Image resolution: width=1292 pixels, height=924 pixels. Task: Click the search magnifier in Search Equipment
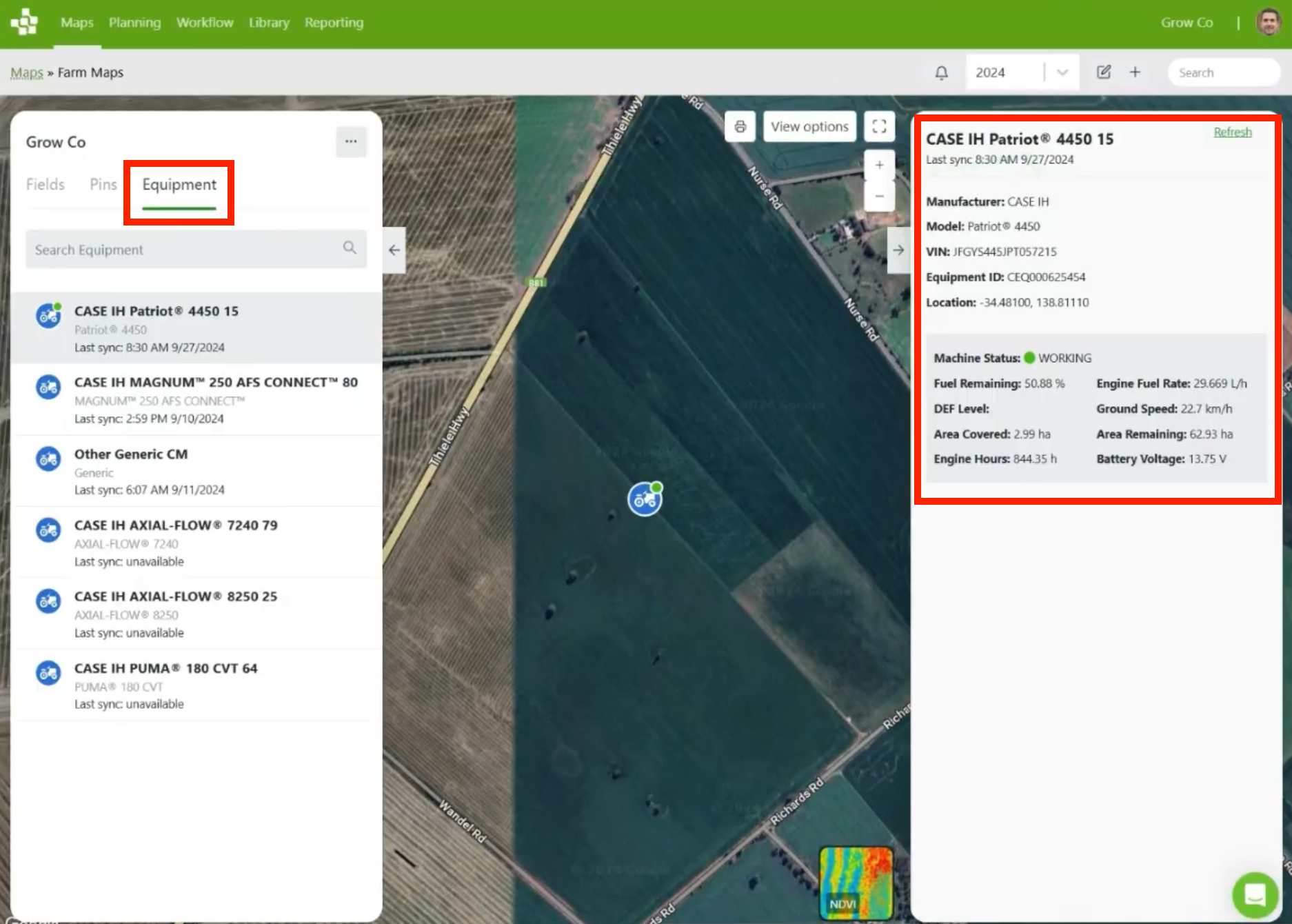pyautogui.click(x=350, y=248)
